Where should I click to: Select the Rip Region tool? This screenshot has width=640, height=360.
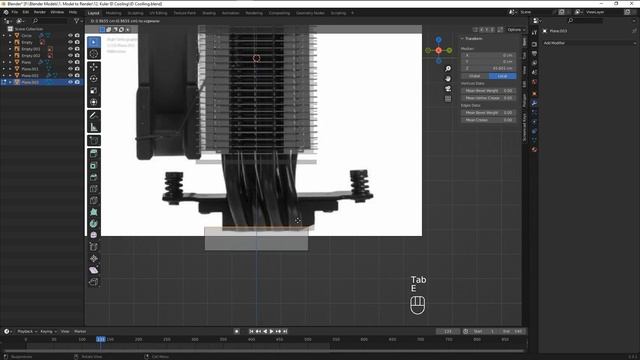pos(94,282)
